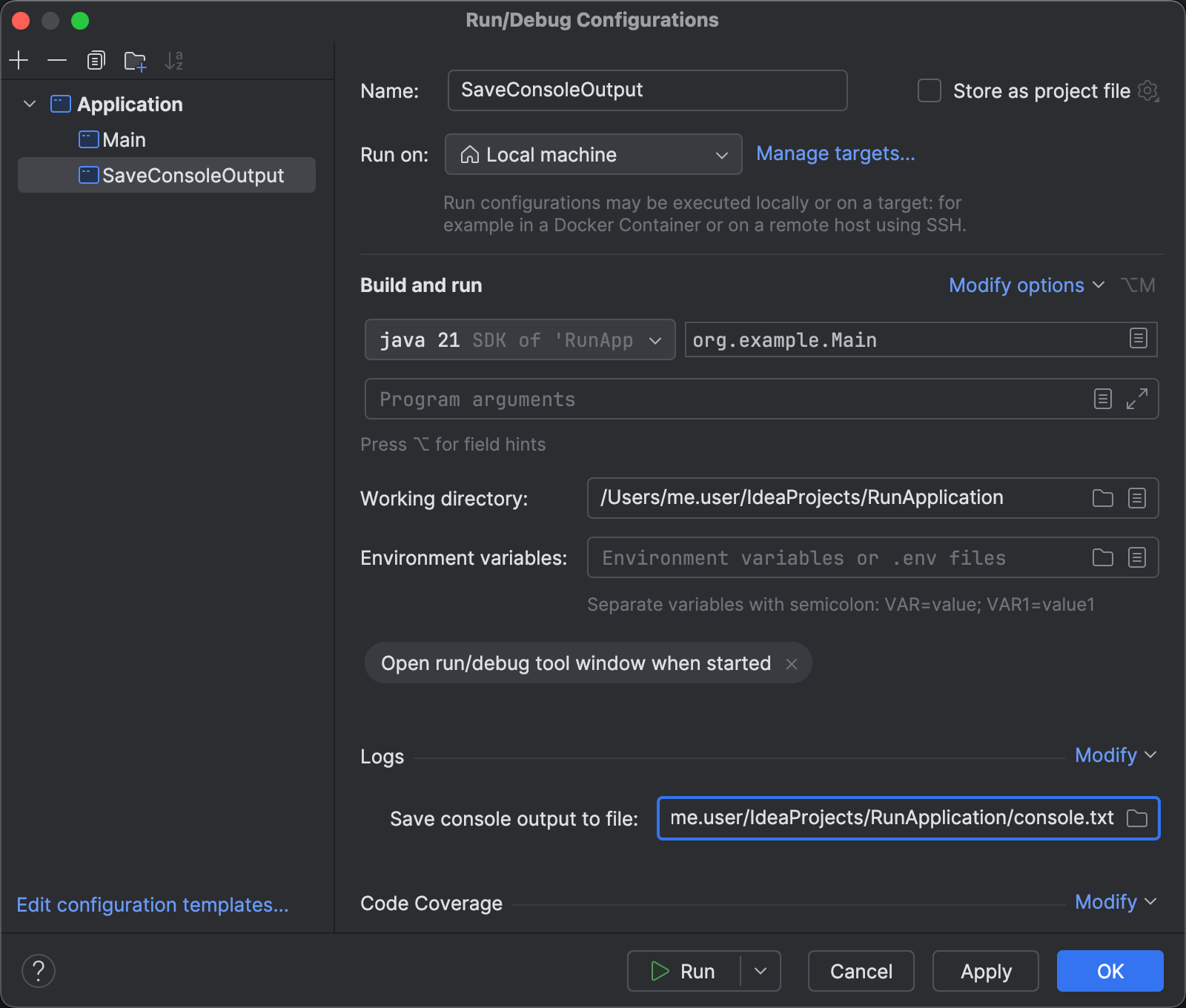
Task: Enable Store as project file checkbox
Action: 930,90
